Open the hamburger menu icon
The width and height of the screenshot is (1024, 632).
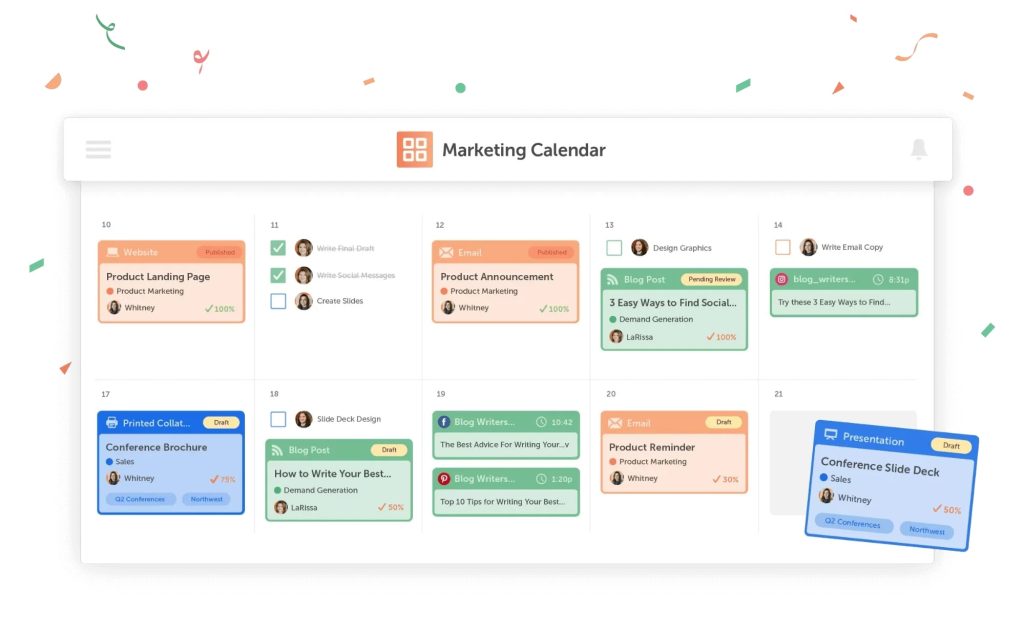pyautogui.click(x=98, y=150)
